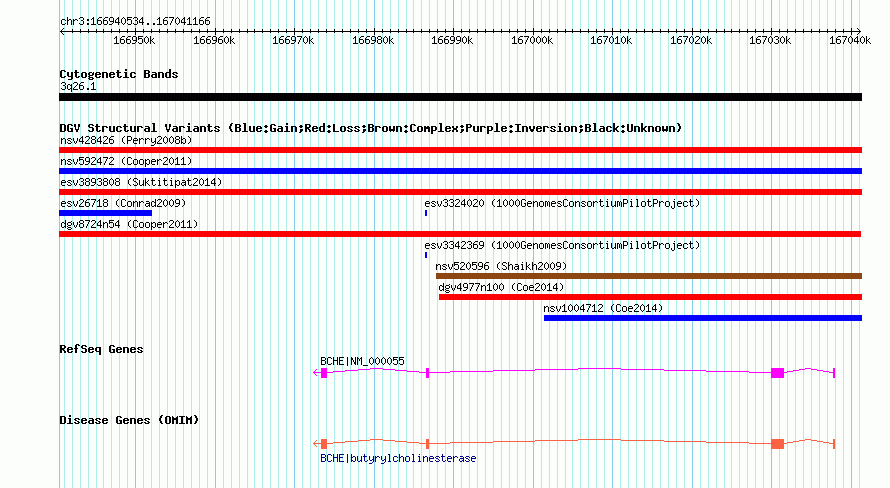Click the blue nsv592472 gain bar
The height and width of the screenshot is (488, 890).
coord(460,171)
